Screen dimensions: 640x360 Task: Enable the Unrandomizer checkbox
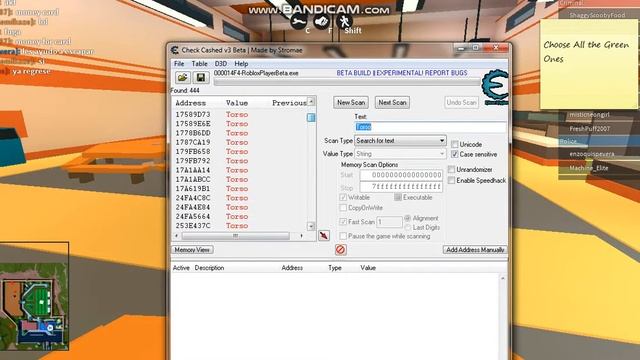click(x=451, y=169)
